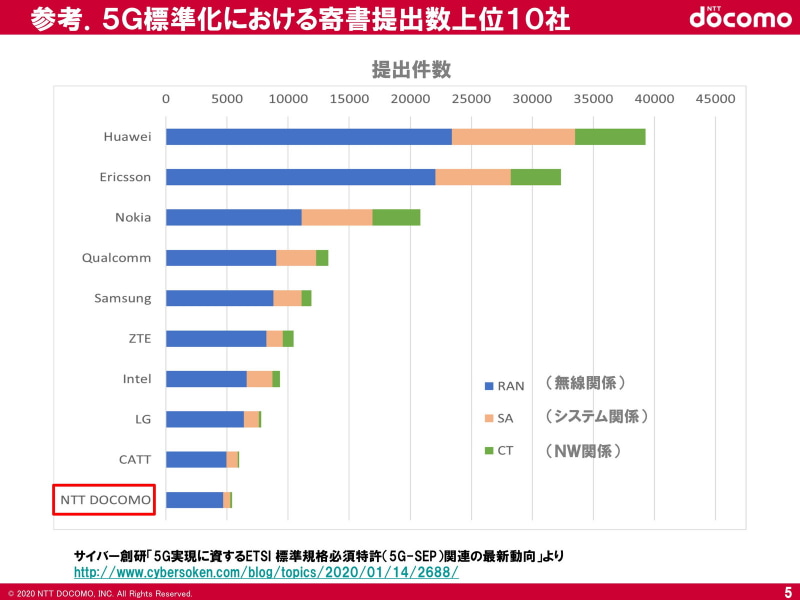Click Huawei's blue RAN bar segment

pos(309,137)
